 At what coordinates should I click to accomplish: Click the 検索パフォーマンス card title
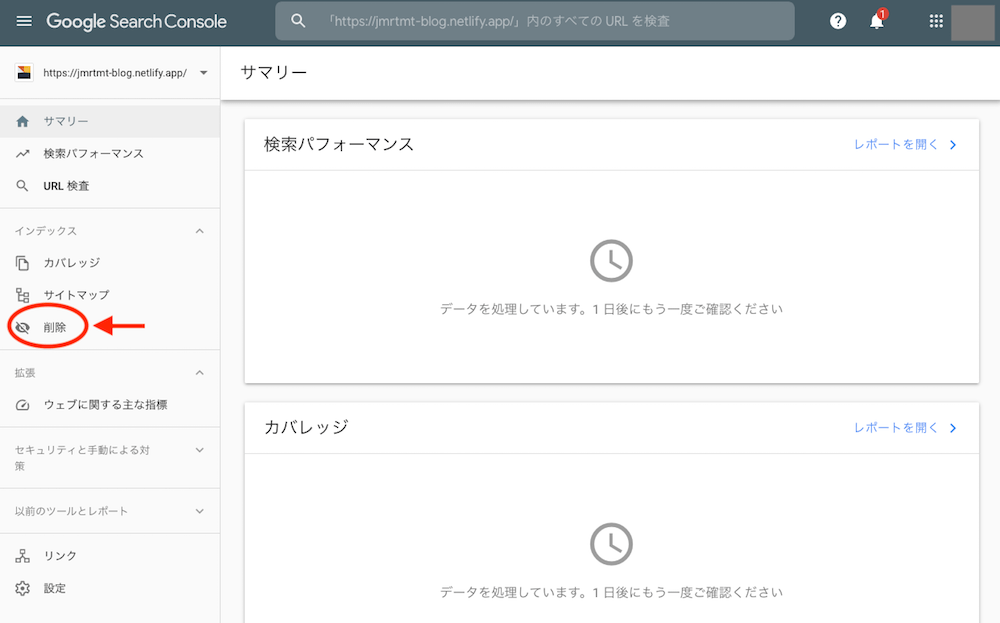(339, 145)
